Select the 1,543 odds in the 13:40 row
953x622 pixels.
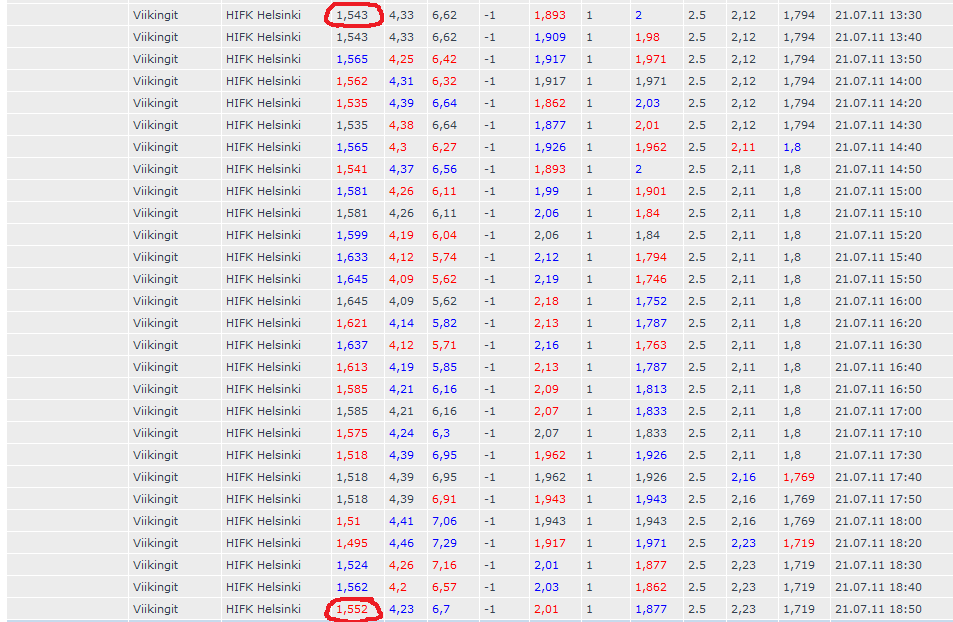352,37
